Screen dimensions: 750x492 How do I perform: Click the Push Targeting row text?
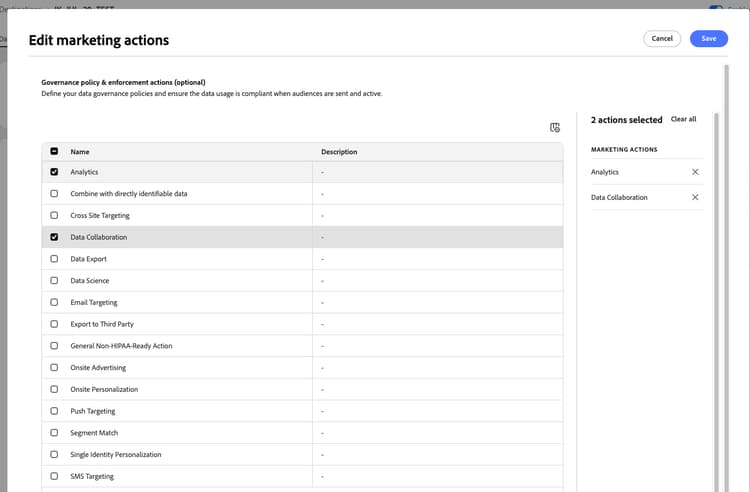tap(92, 411)
